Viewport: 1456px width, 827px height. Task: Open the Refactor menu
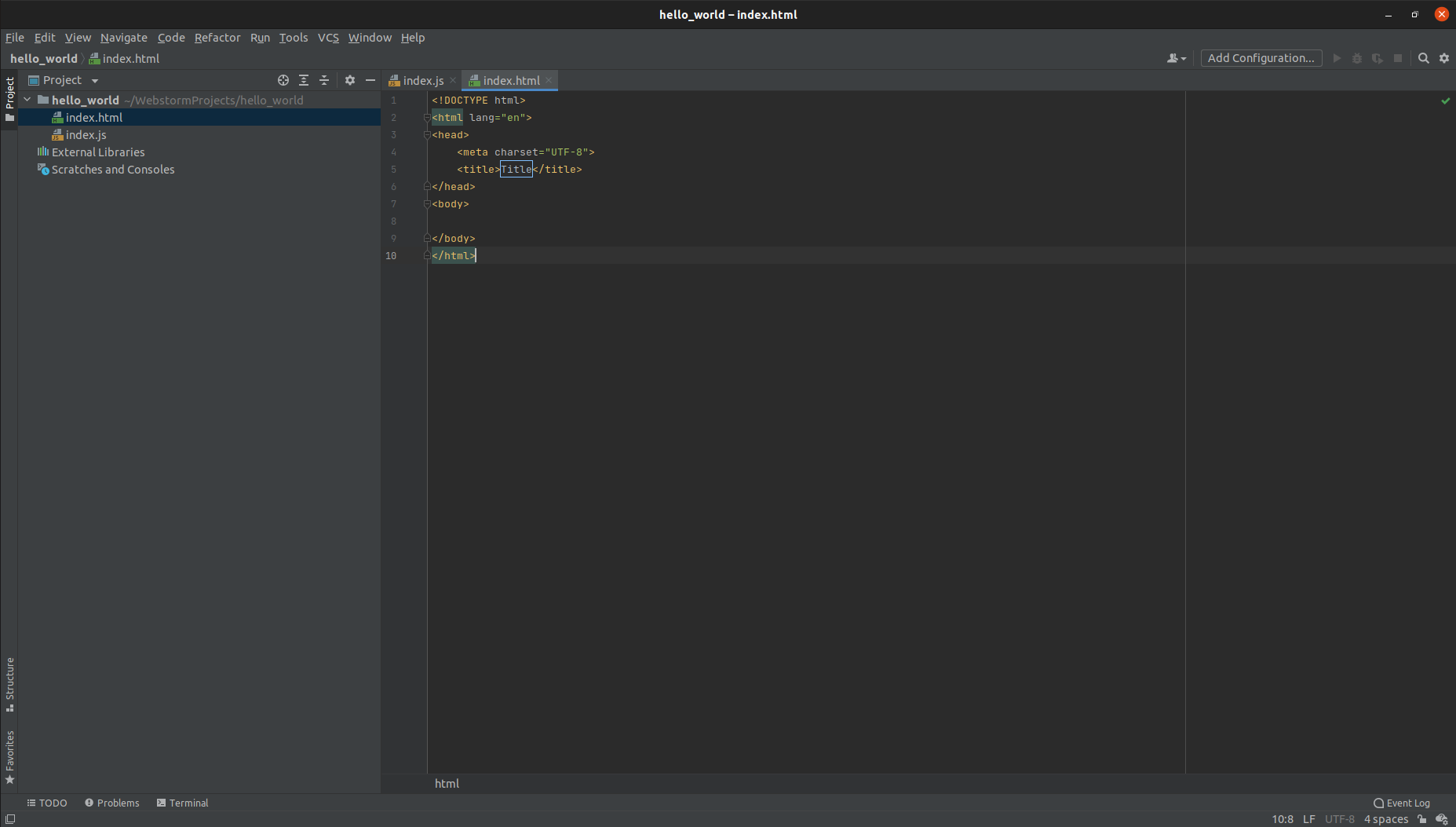[x=217, y=37]
